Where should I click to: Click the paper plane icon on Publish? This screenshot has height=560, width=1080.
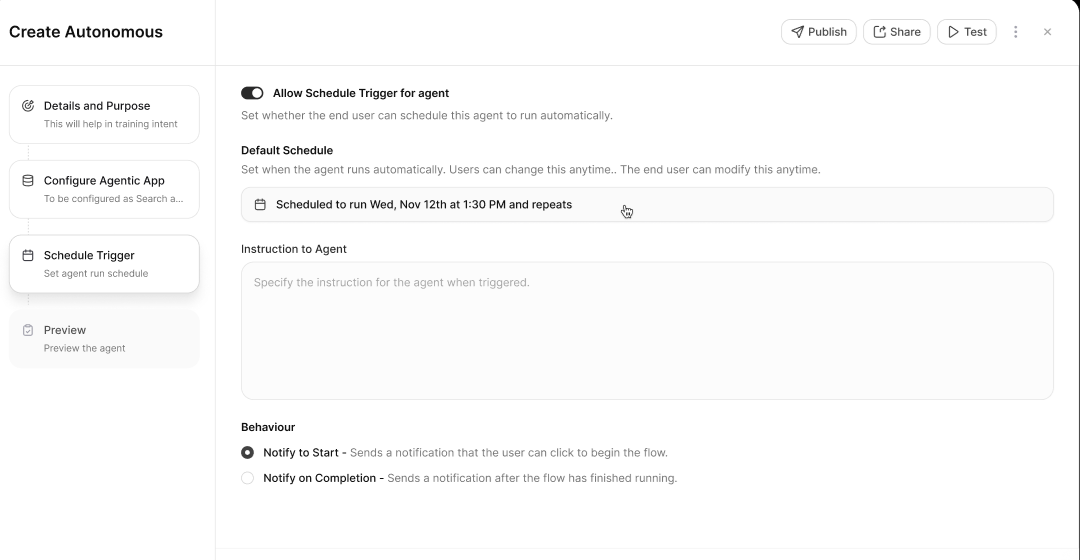(797, 32)
